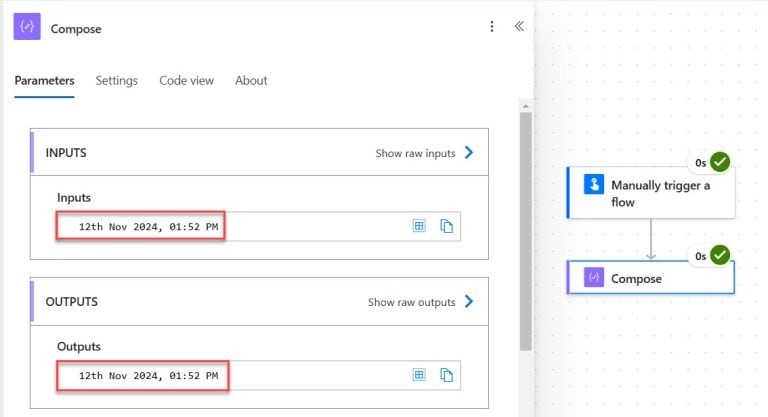Image resolution: width=768 pixels, height=417 pixels.
Task: Toggle table view icon for Inputs
Action: 419,227
